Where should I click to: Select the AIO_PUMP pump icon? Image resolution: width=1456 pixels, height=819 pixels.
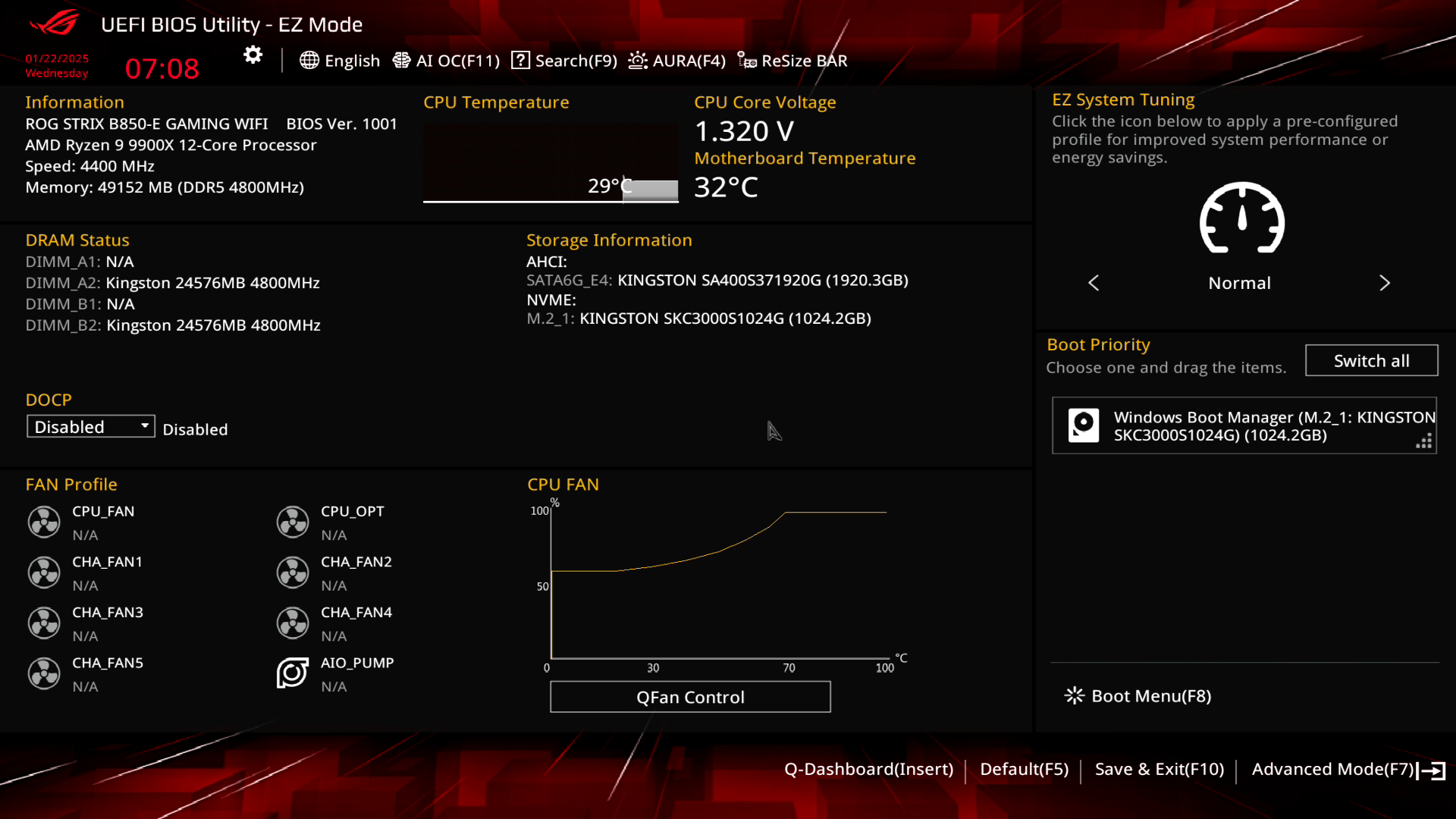293,673
